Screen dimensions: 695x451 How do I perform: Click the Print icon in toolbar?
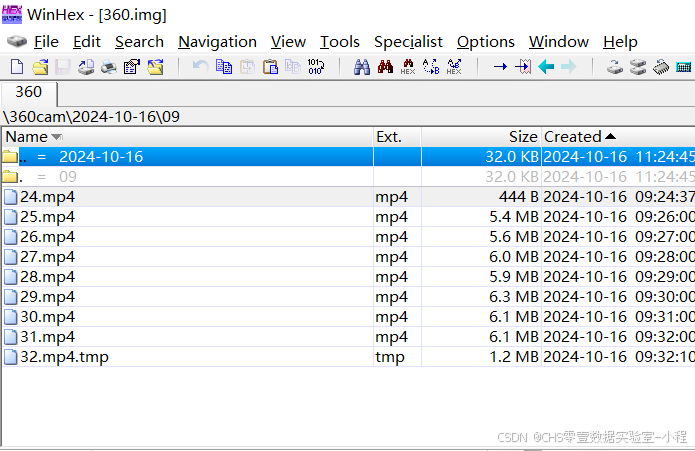point(109,67)
